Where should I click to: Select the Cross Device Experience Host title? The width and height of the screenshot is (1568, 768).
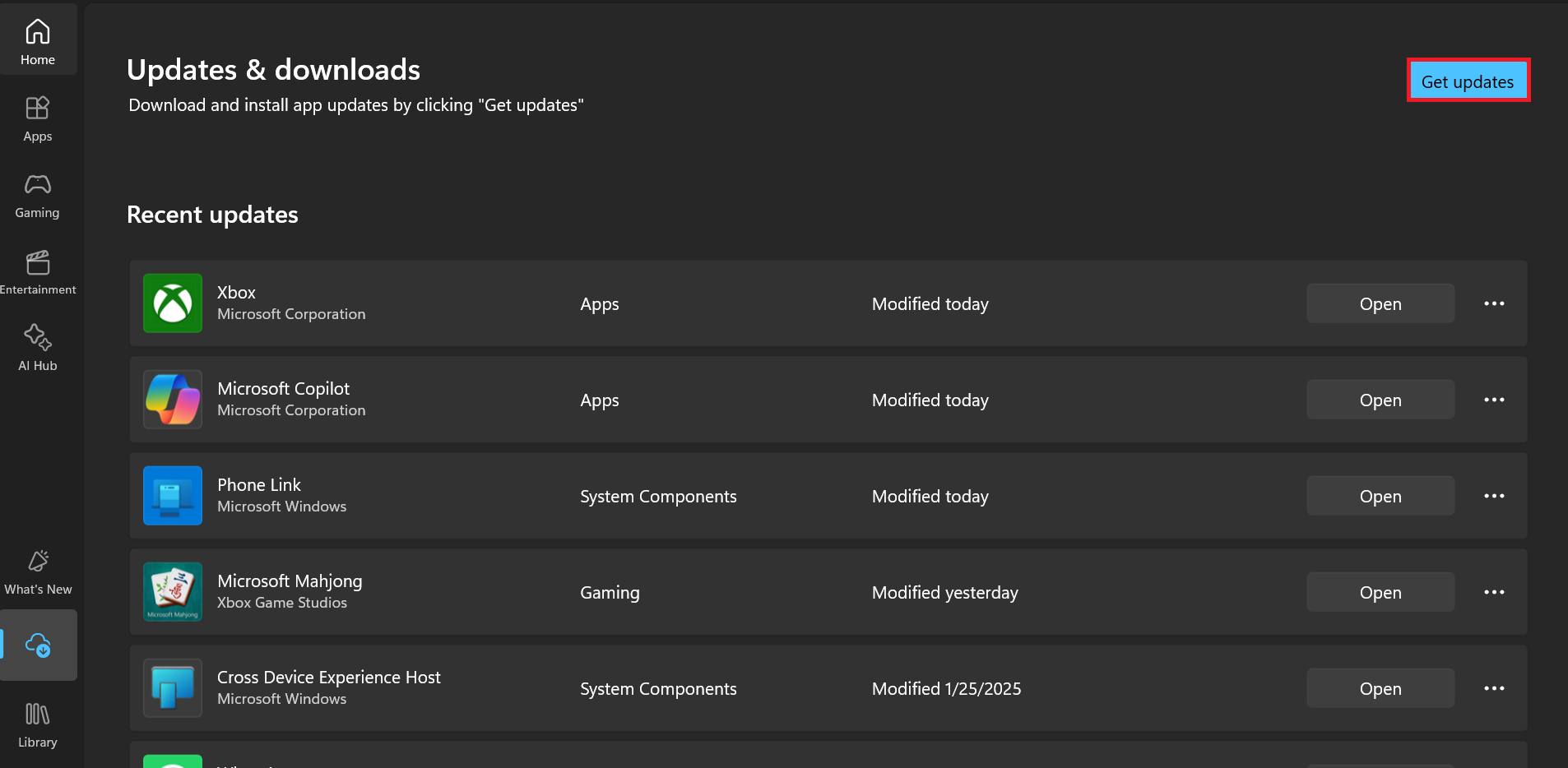point(328,678)
